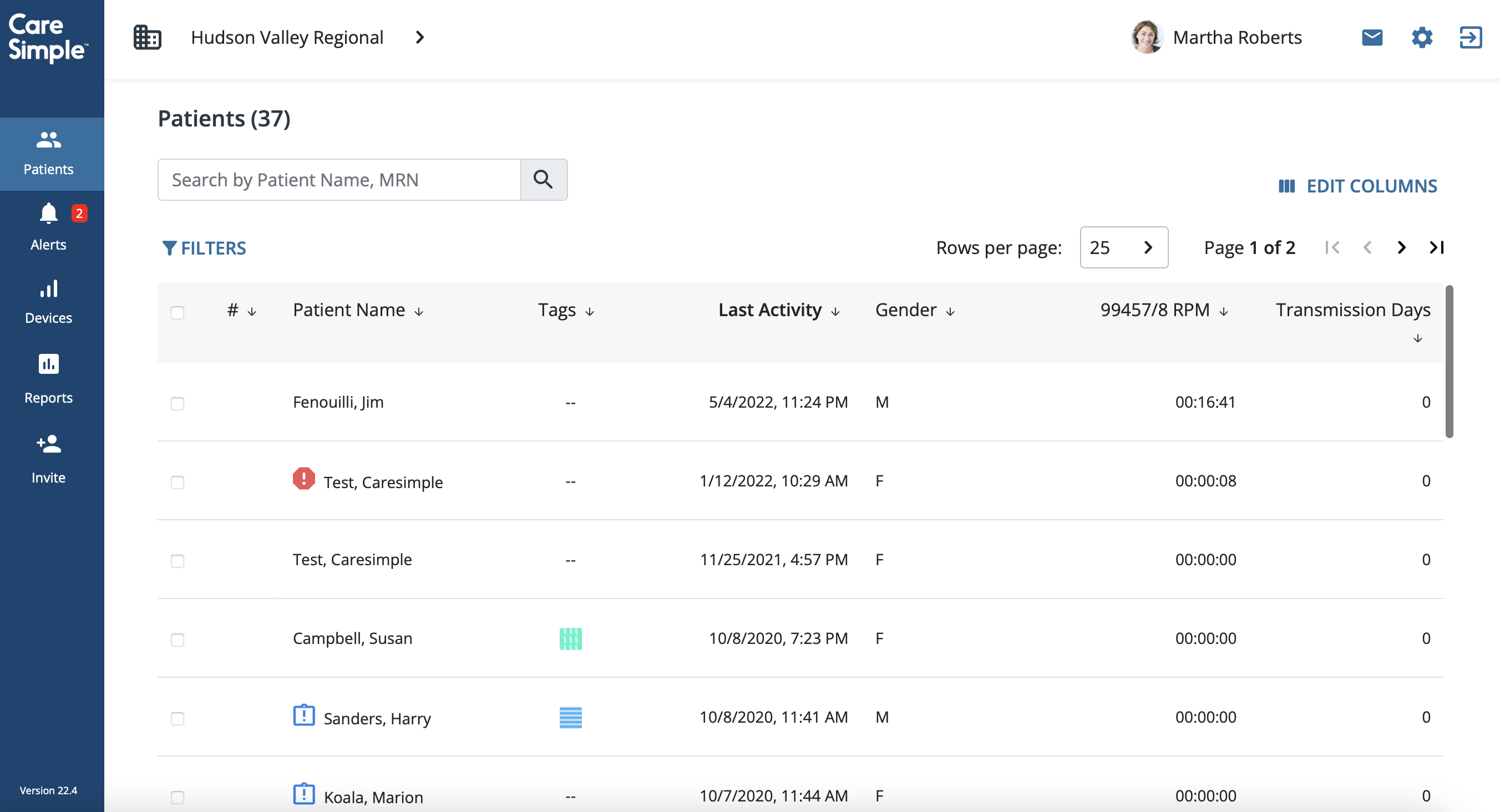Open the settings gear icon
The width and height of the screenshot is (1500, 812).
click(x=1421, y=38)
